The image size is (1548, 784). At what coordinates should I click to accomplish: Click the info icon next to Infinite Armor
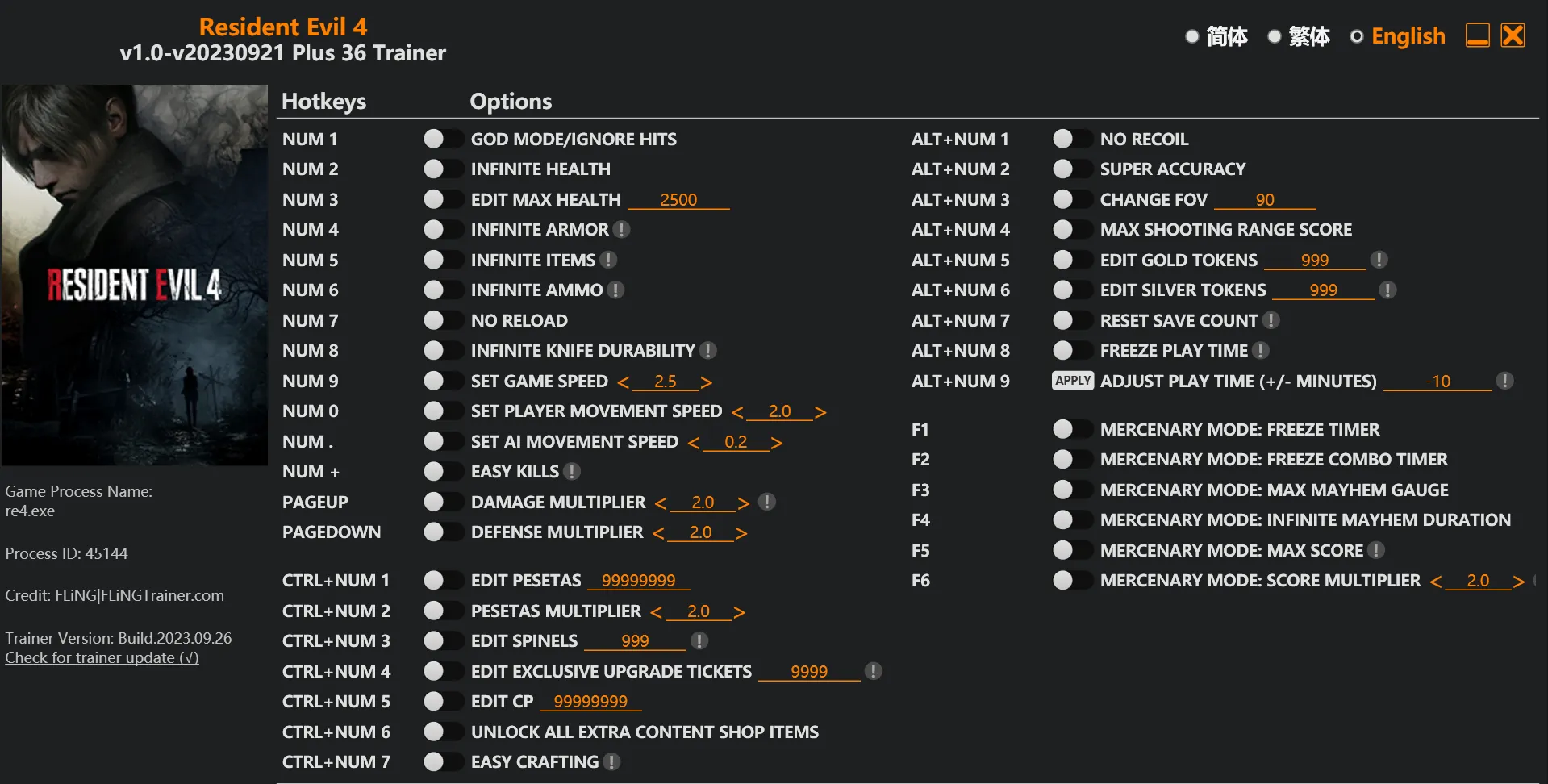pos(621,230)
